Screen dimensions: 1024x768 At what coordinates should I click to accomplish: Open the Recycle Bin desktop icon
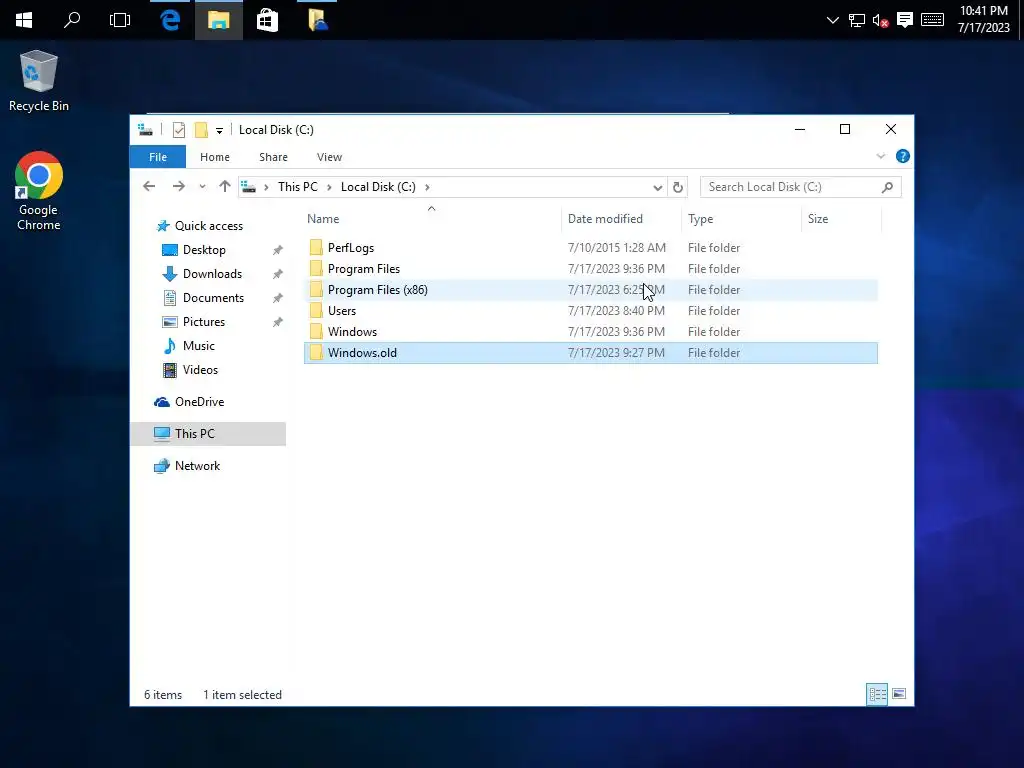(39, 80)
